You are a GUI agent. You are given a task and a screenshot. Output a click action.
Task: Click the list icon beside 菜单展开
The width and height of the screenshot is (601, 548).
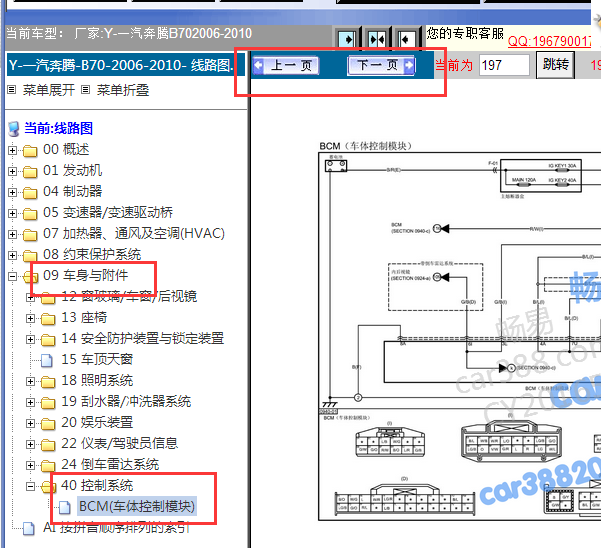(12, 90)
